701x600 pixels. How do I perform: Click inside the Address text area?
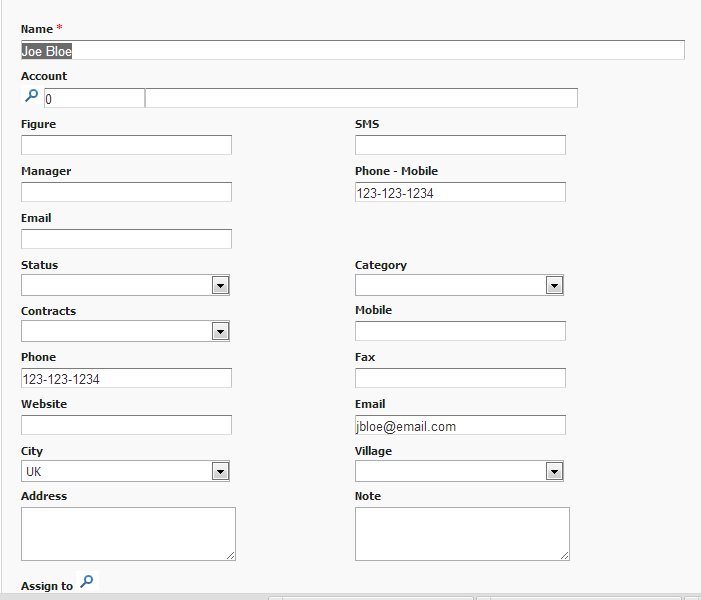pos(128,533)
